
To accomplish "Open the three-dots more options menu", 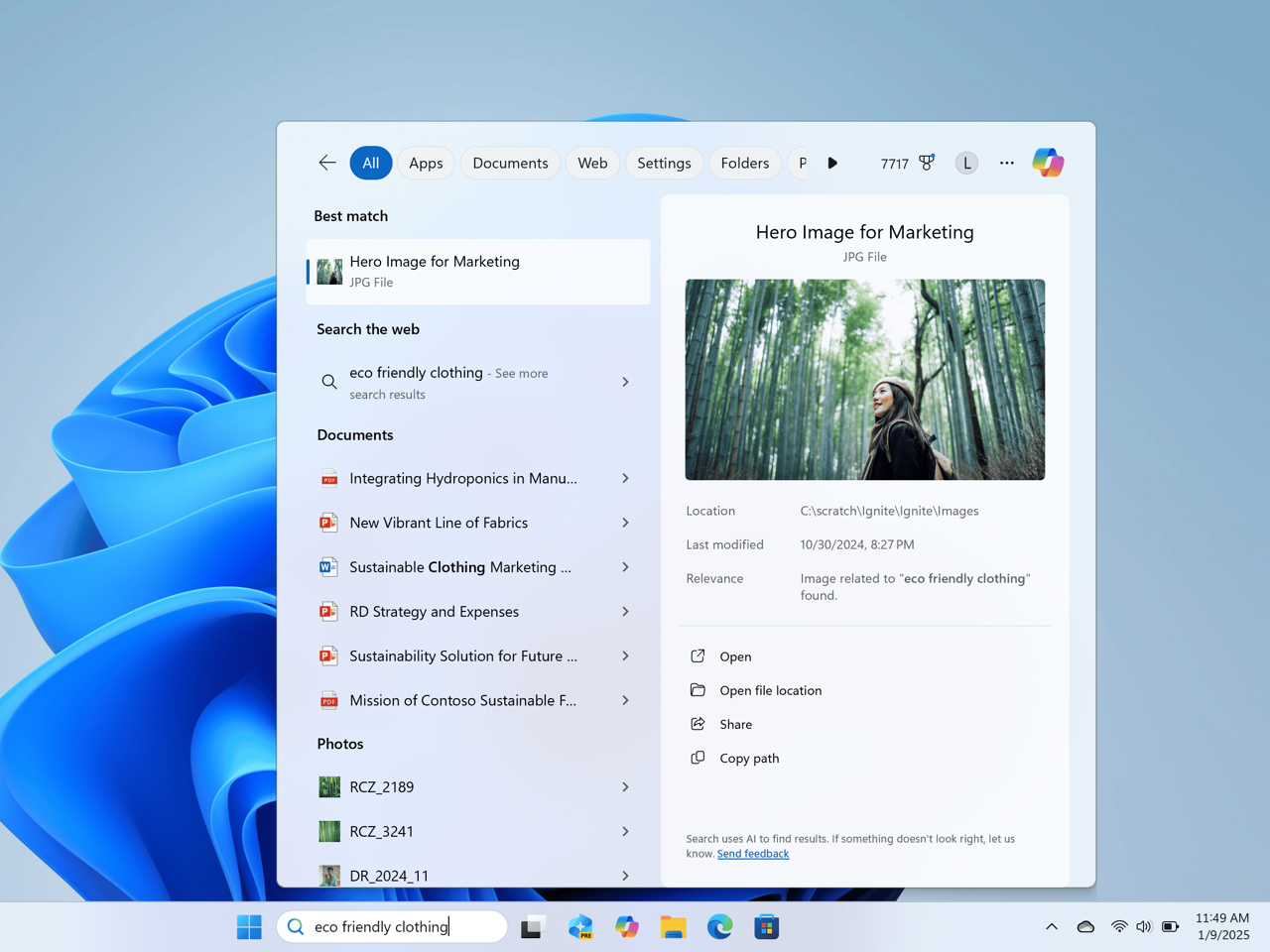I will [1007, 163].
